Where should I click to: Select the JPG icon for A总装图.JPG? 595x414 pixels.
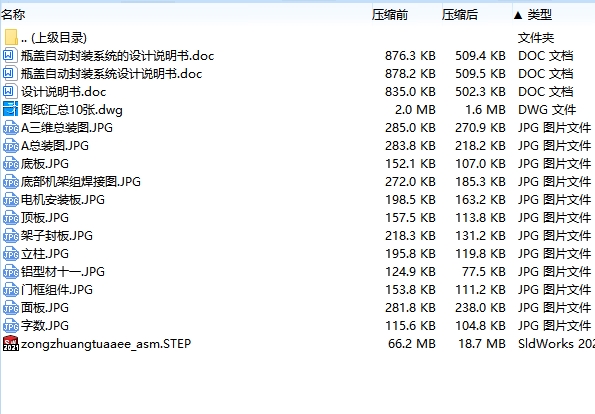10,146
